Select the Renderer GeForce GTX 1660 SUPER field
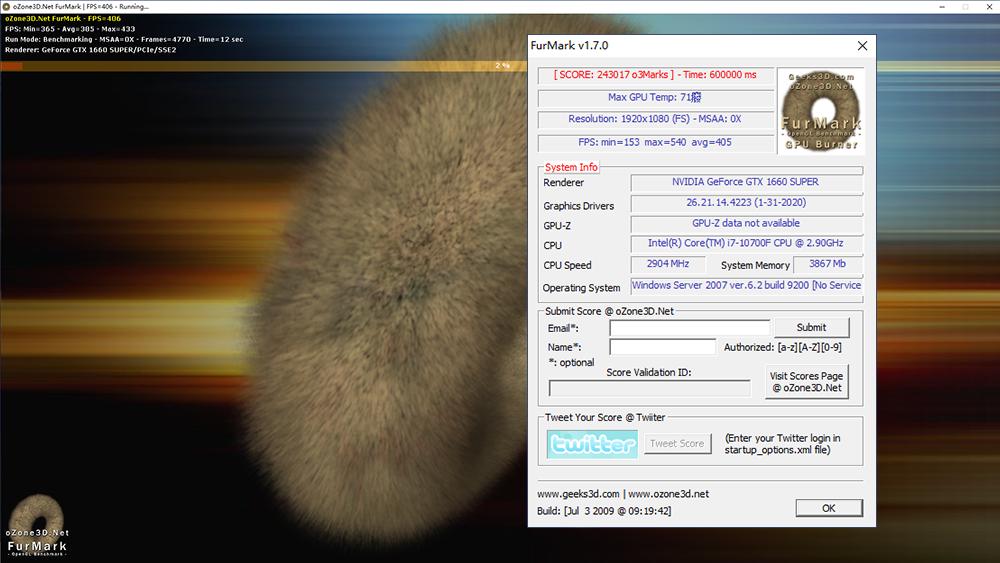The width and height of the screenshot is (1000, 563). (x=745, y=182)
